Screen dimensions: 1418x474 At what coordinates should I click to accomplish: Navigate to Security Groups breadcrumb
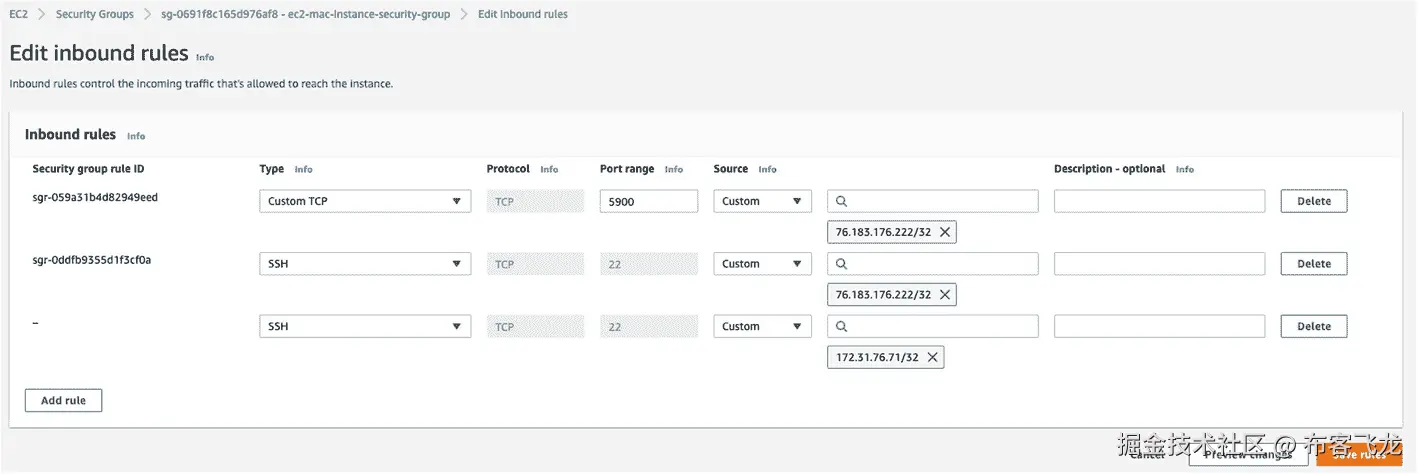click(95, 15)
